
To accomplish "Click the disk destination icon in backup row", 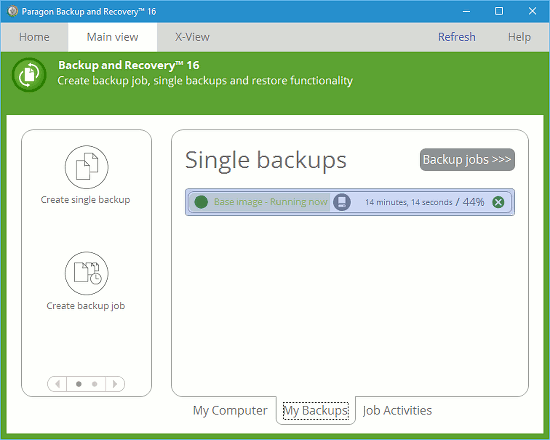I will pos(342,202).
